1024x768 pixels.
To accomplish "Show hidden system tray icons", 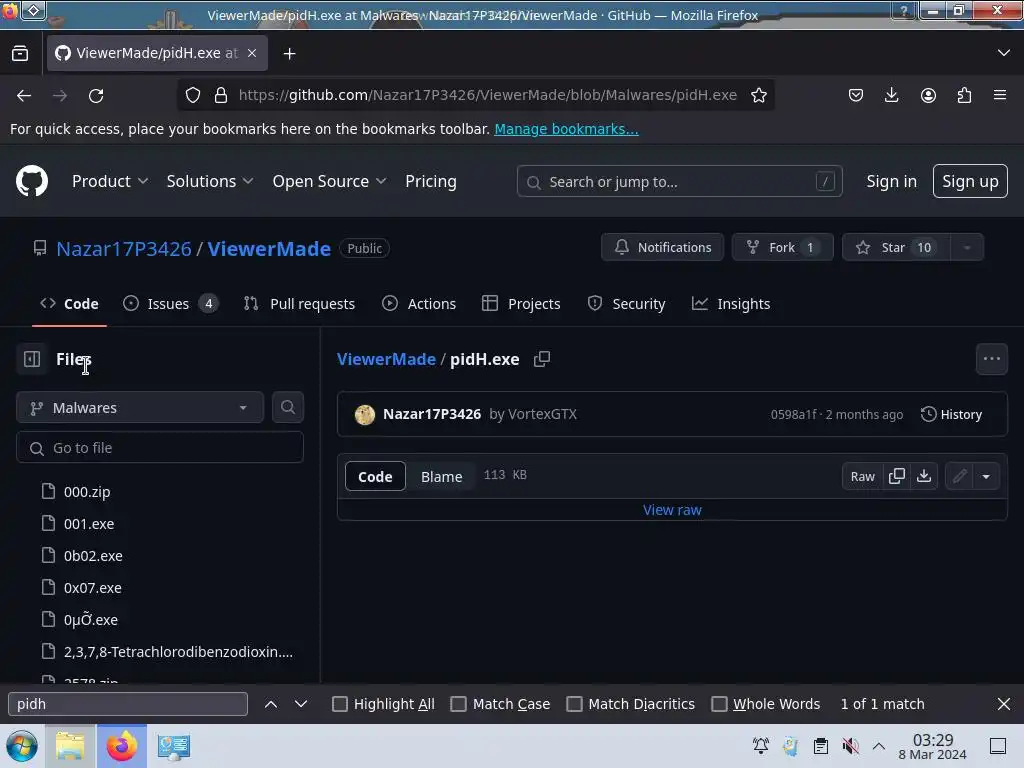I will coord(879,746).
